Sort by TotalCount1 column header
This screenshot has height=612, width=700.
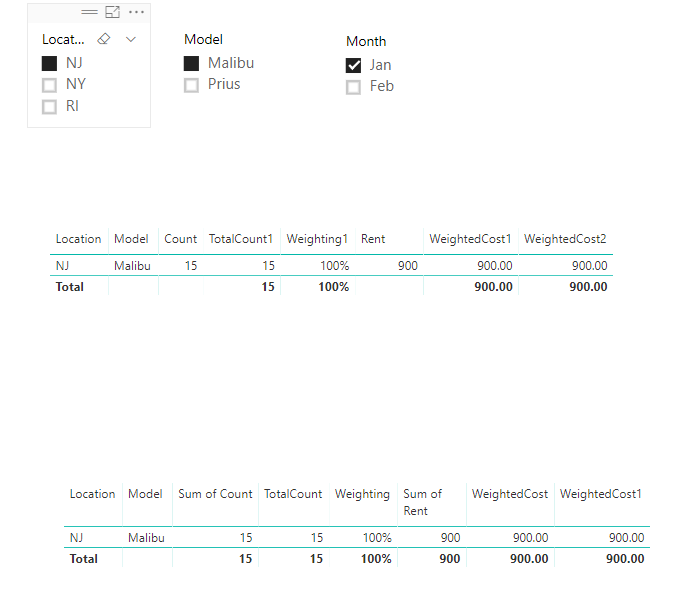[241, 239]
